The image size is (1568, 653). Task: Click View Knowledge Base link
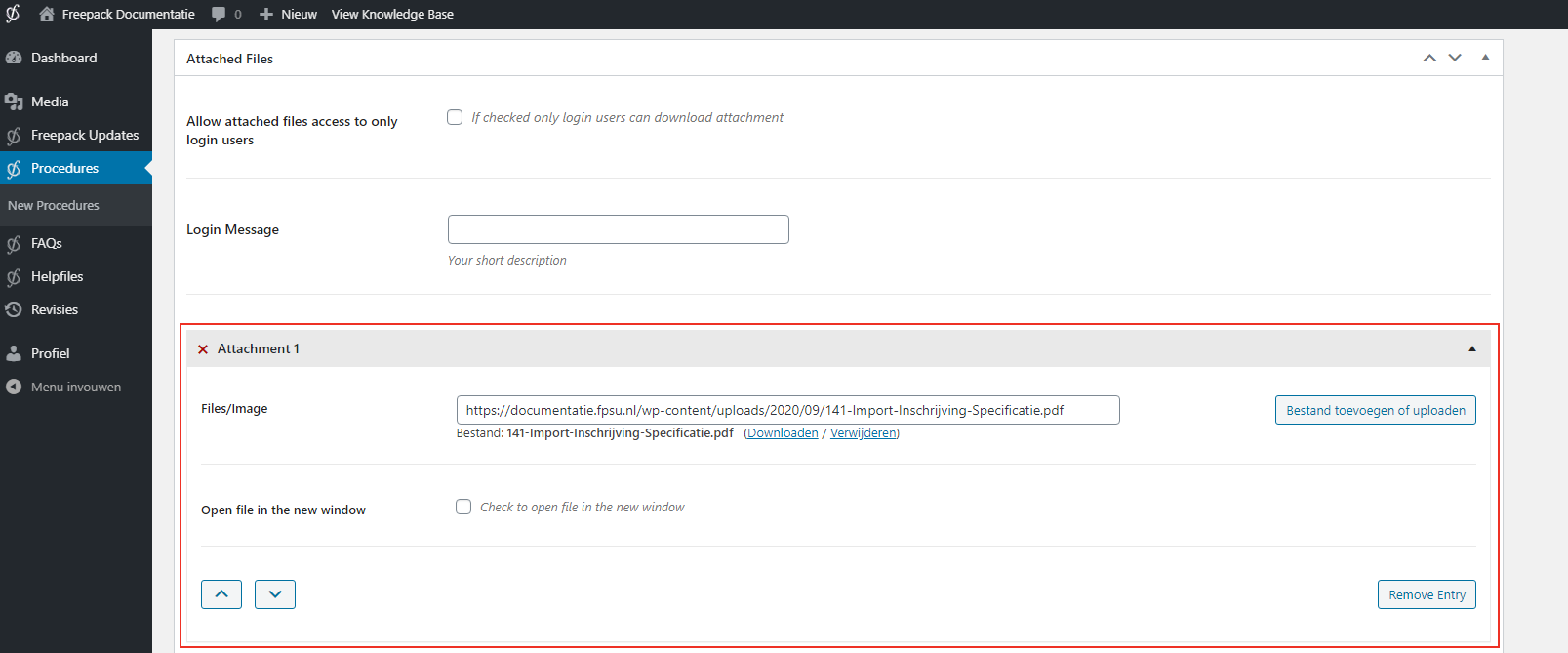[x=392, y=15]
